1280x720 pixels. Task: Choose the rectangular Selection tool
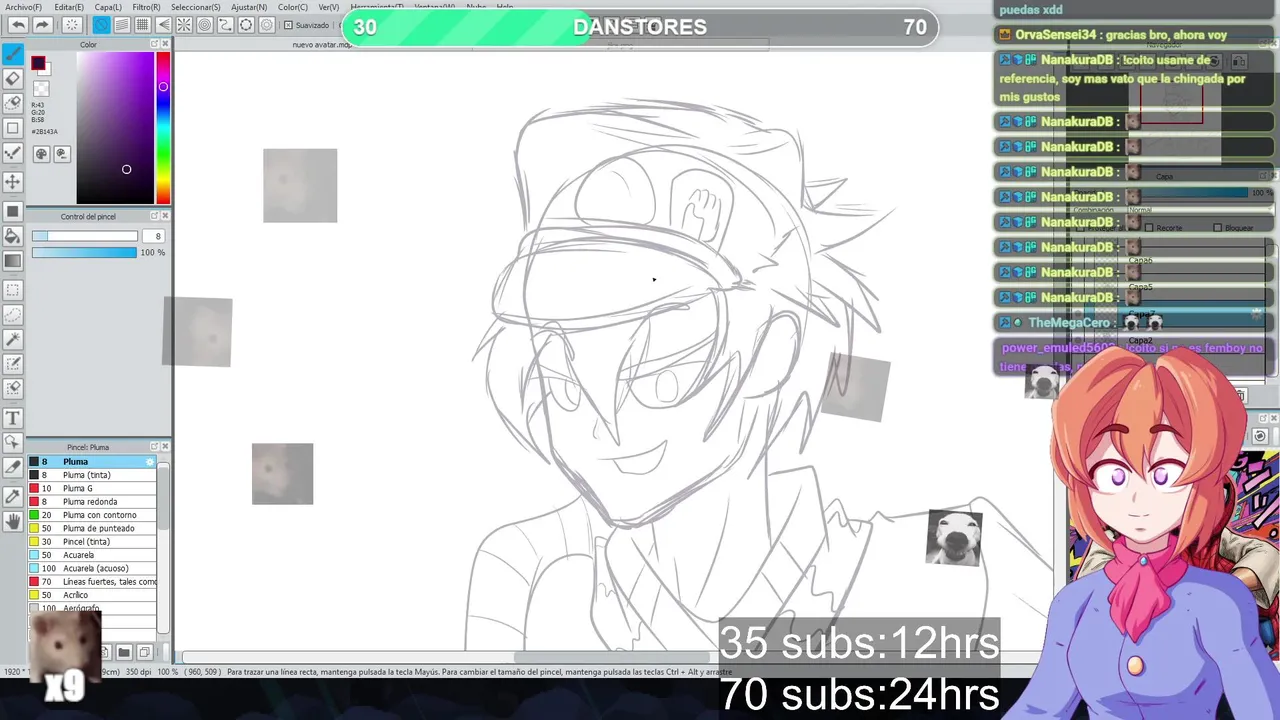[13, 290]
